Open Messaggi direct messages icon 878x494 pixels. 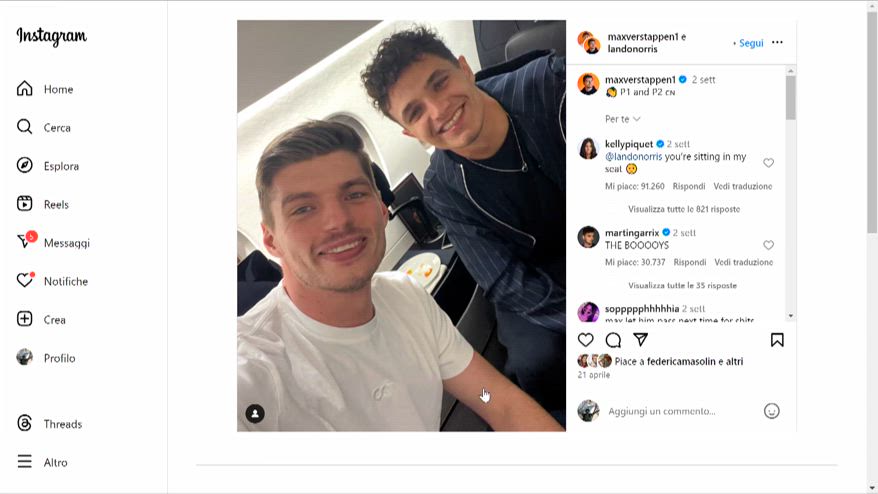tap(25, 242)
